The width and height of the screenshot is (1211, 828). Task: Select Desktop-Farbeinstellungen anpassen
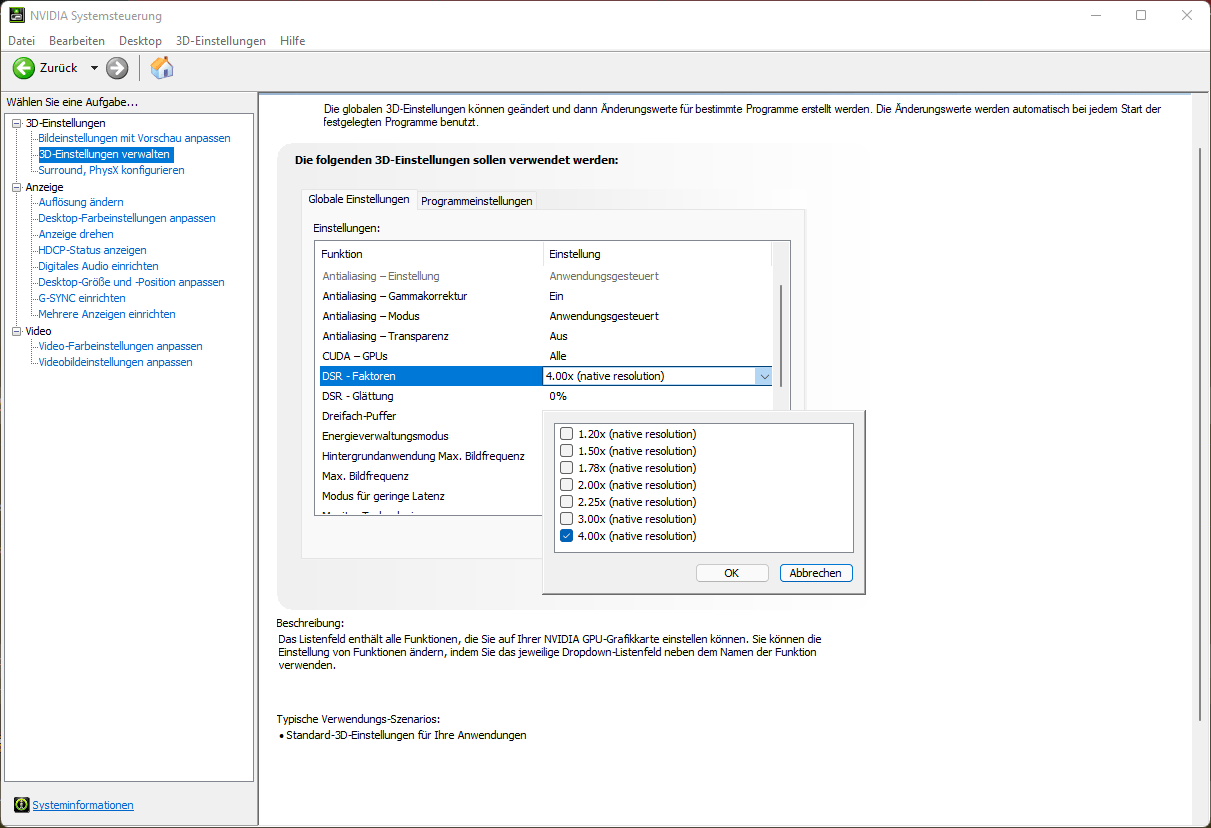pyautogui.click(x=127, y=218)
